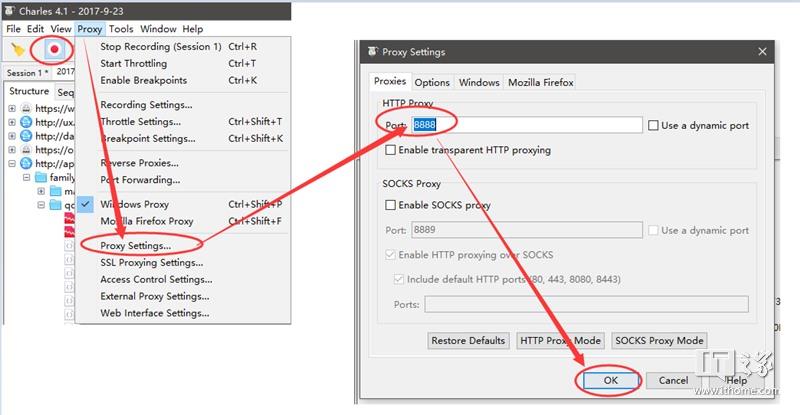Image resolution: width=800 pixels, height=415 pixels.
Task: Enable transparent HTTP proxying checkbox
Action: pyautogui.click(x=390, y=150)
